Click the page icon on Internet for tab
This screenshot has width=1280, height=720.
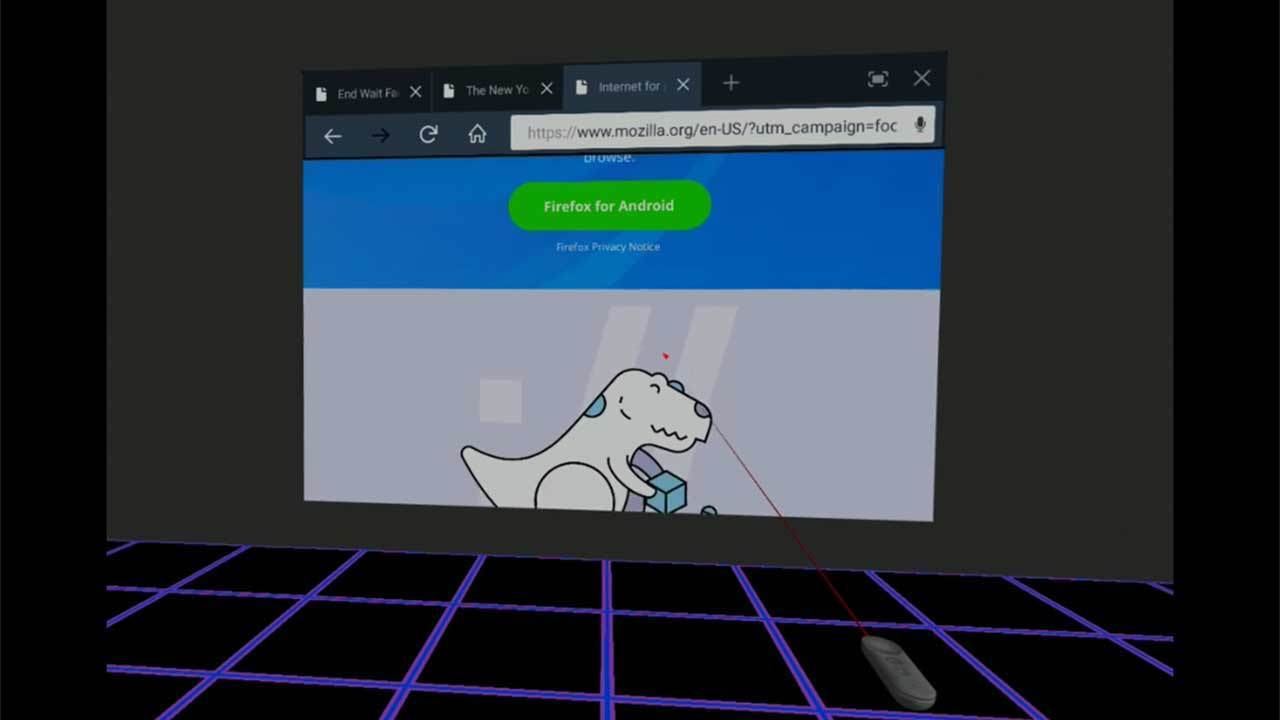581,87
